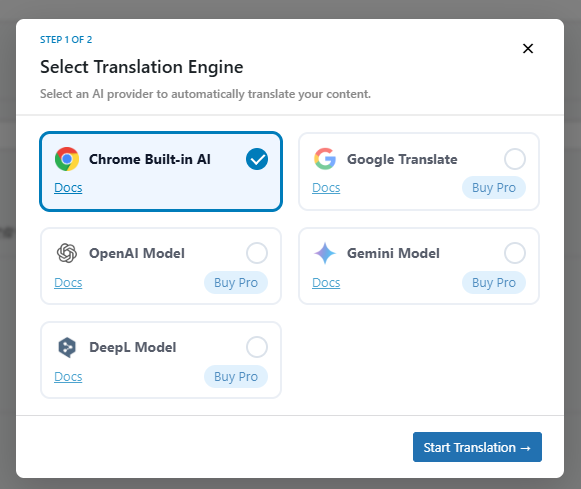Click the Start Translation button

tap(477, 447)
